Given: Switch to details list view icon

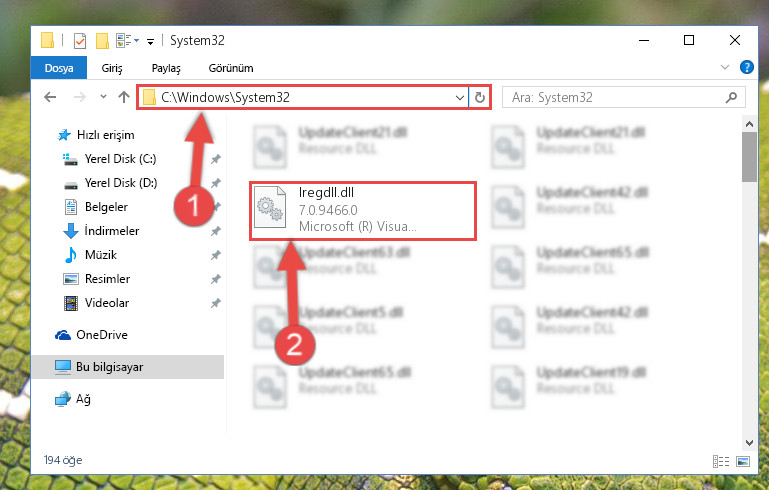Looking at the screenshot, I should [x=721, y=461].
